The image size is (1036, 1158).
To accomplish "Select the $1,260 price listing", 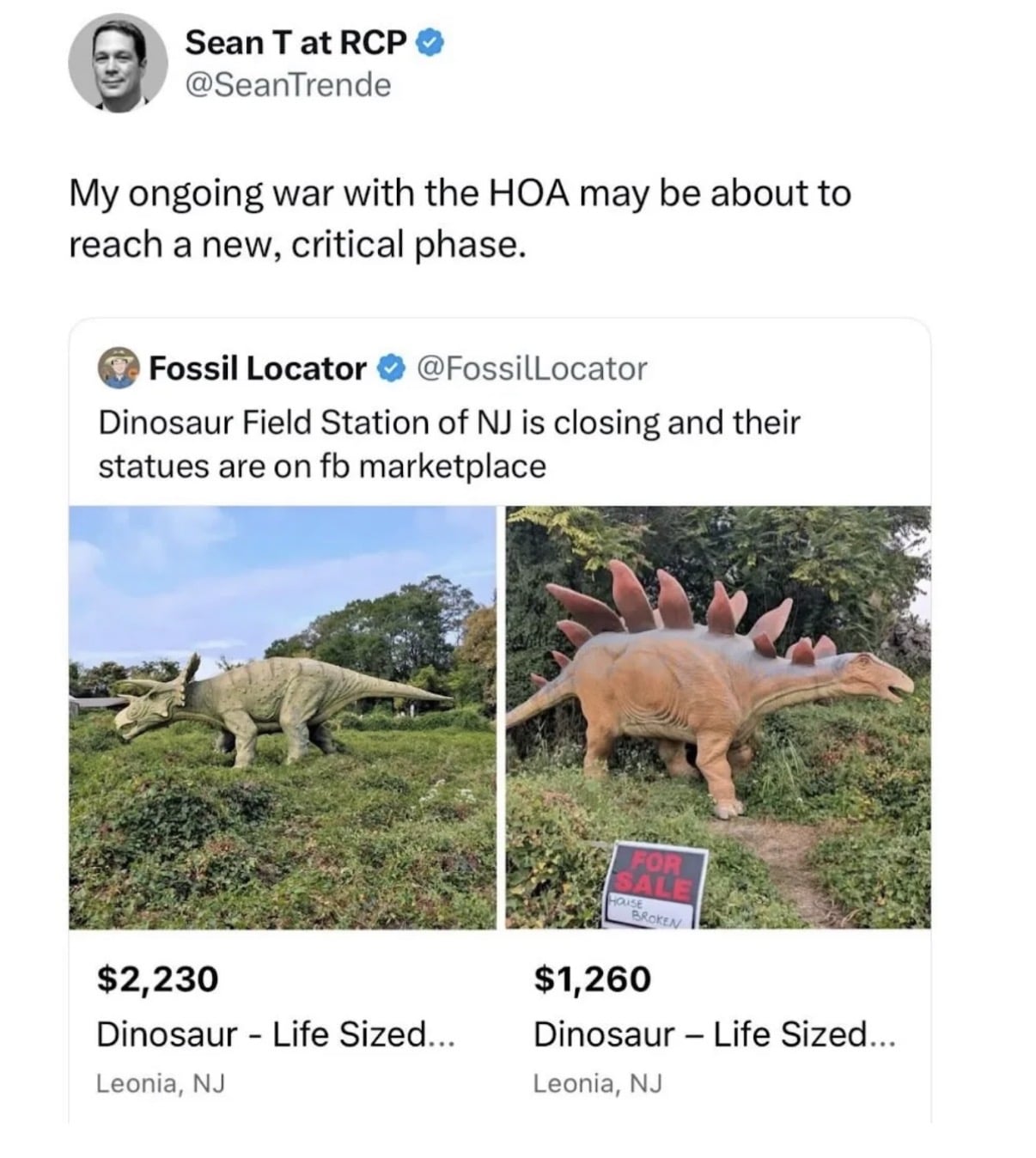I will pyautogui.click(x=592, y=978).
